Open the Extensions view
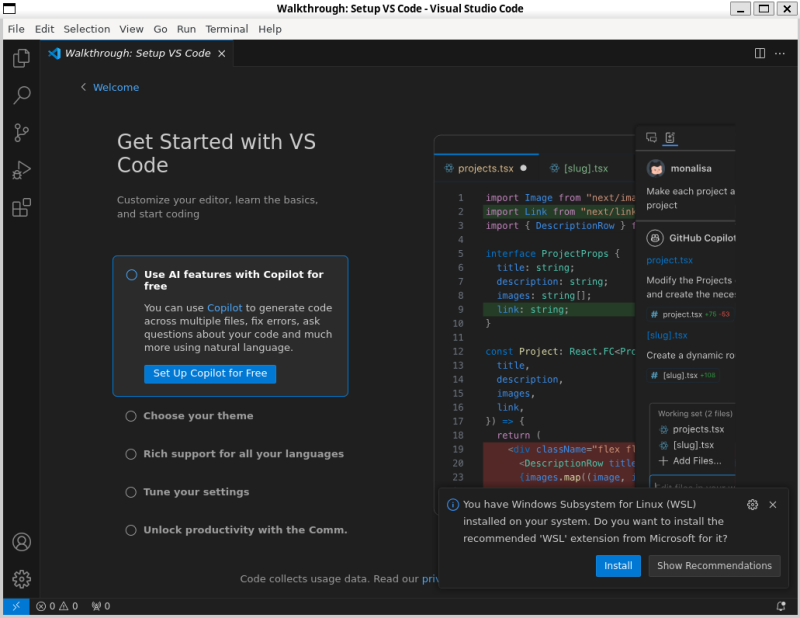Viewport: 800px width, 618px height. pyautogui.click(x=21, y=208)
